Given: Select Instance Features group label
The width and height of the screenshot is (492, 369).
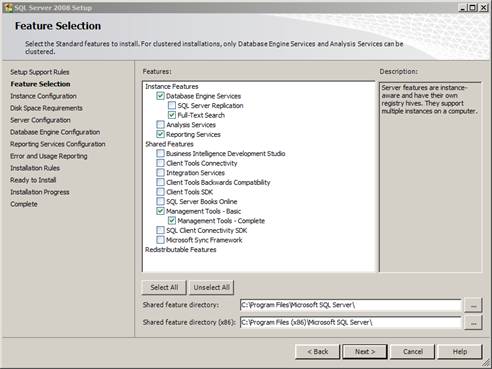Looking at the screenshot, I should point(172,86).
